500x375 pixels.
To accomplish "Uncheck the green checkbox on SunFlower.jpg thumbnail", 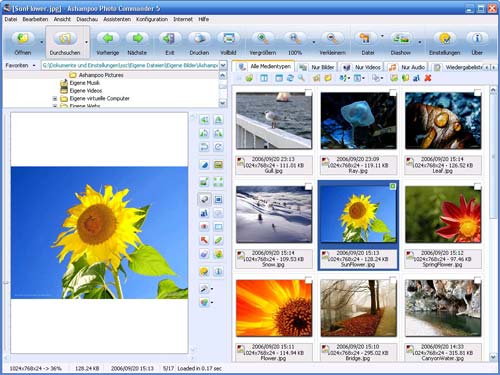I will point(393,186).
